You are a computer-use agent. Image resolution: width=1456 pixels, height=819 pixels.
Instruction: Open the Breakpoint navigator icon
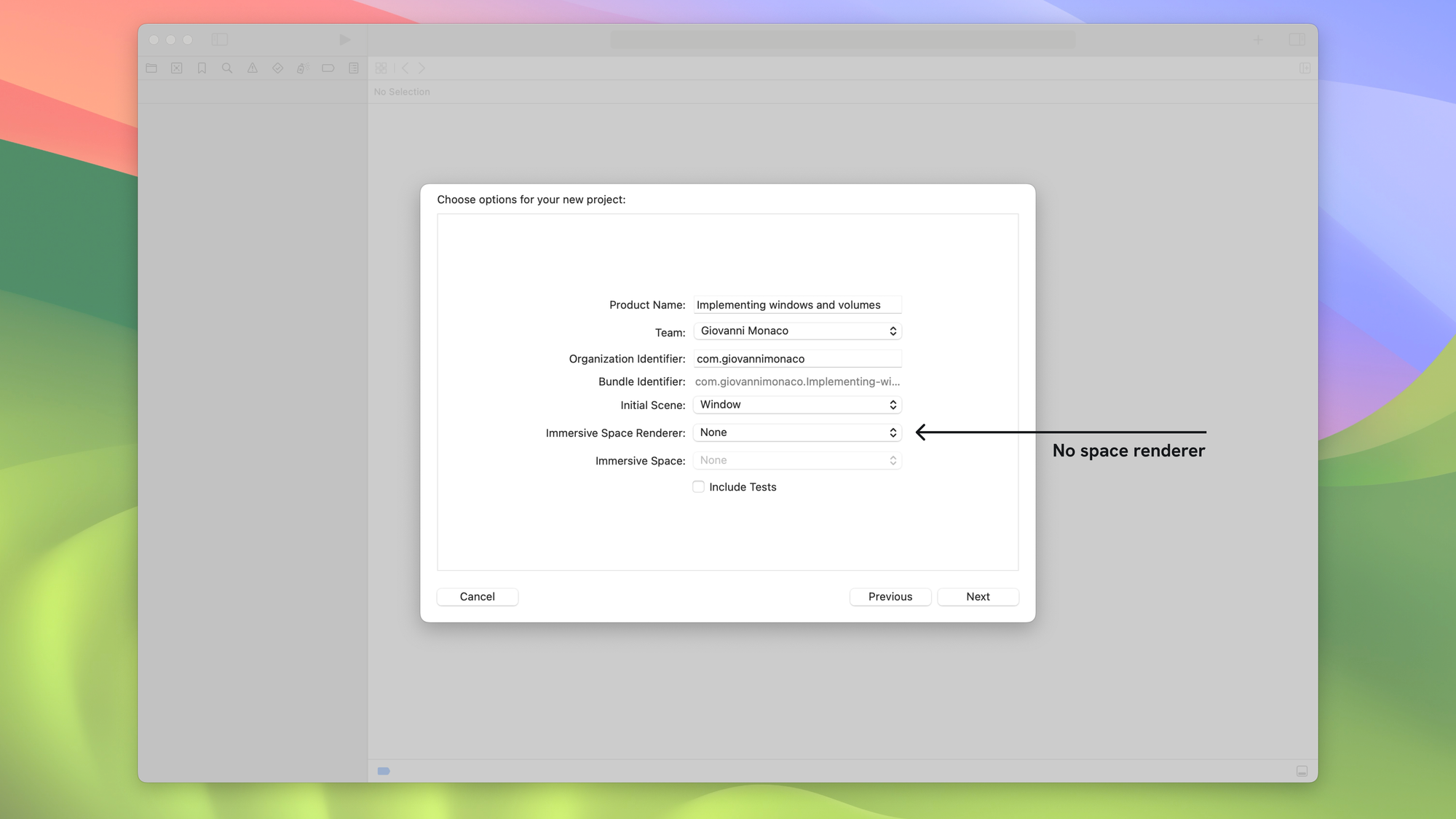pos(328,68)
